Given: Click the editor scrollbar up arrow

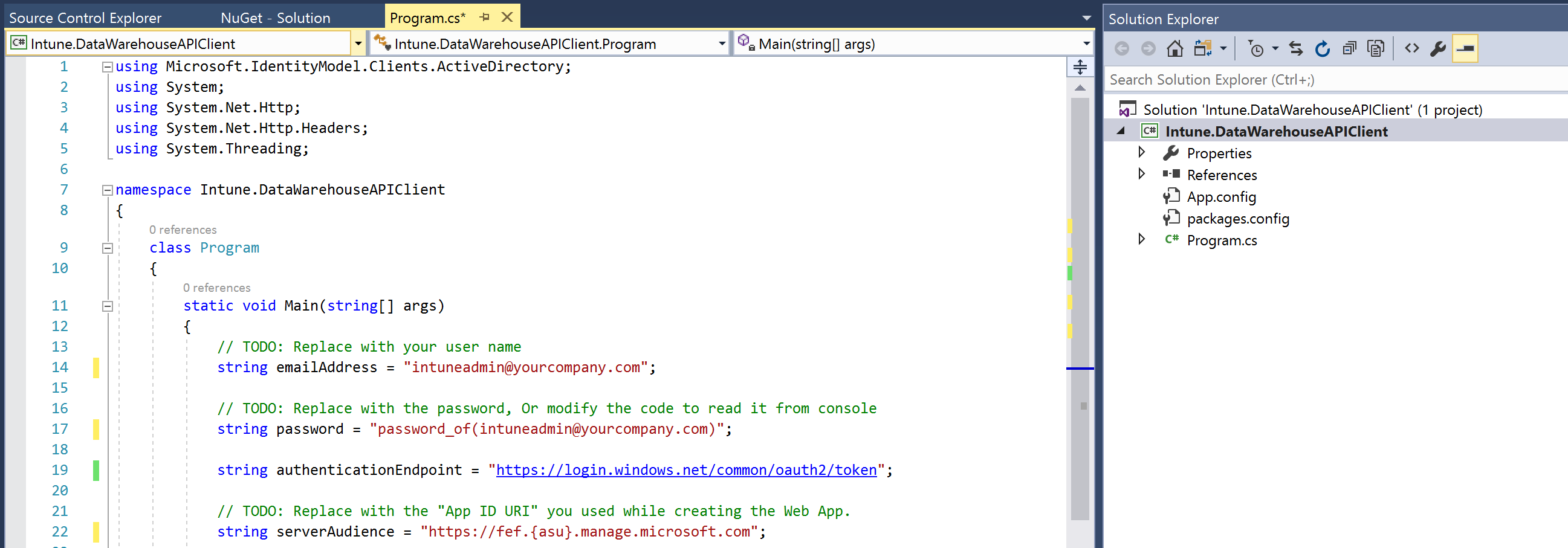Looking at the screenshot, I should tap(1080, 88).
